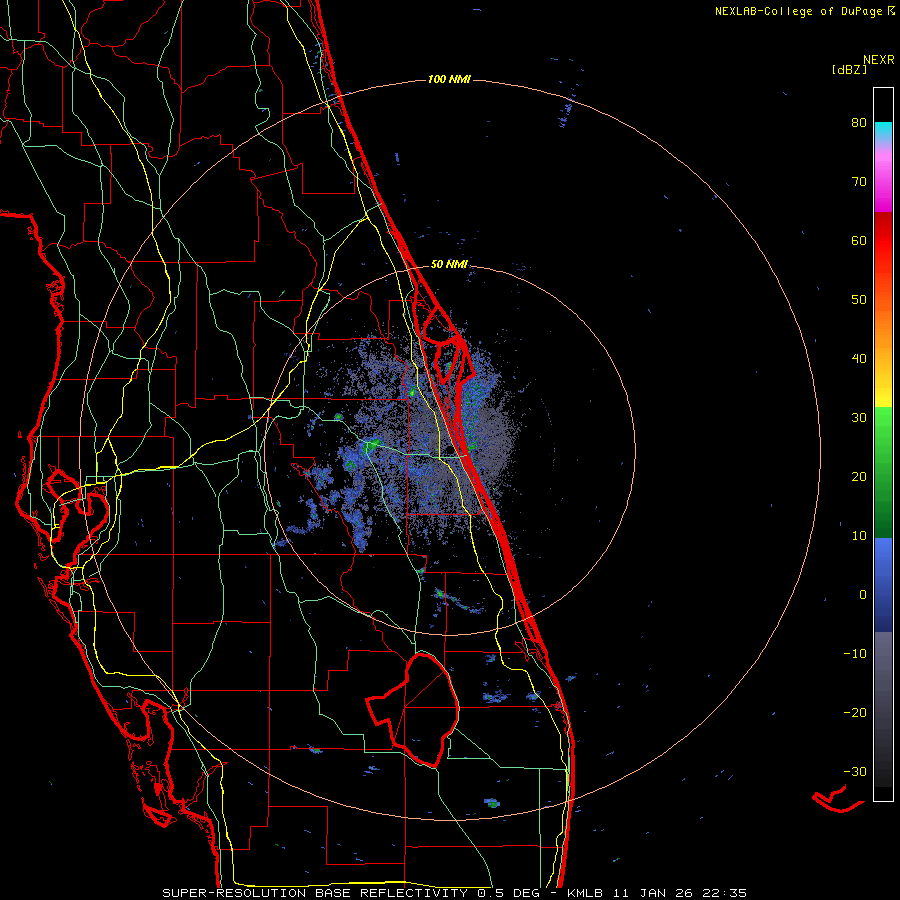900x900 pixels.
Task: Select the 70 value on the dBZ scale
Action: 859,182
